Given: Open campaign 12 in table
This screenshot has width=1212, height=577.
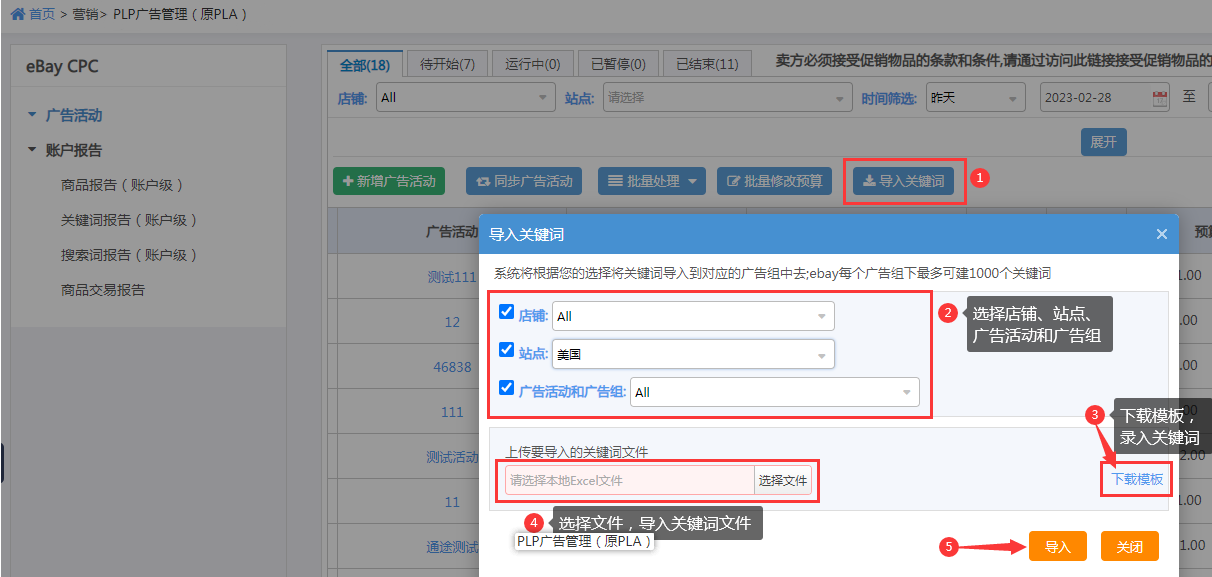Looking at the screenshot, I should [x=453, y=322].
